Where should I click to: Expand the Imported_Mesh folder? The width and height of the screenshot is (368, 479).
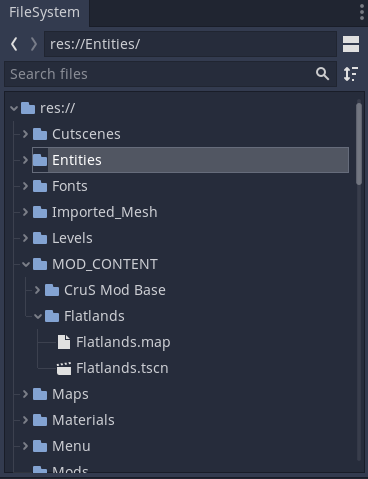(25, 212)
